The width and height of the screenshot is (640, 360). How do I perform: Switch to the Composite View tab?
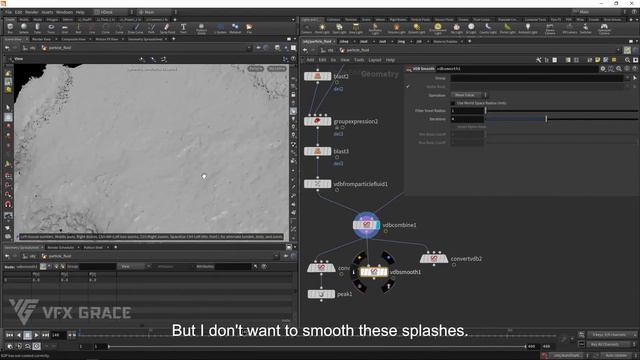(x=73, y=39)
